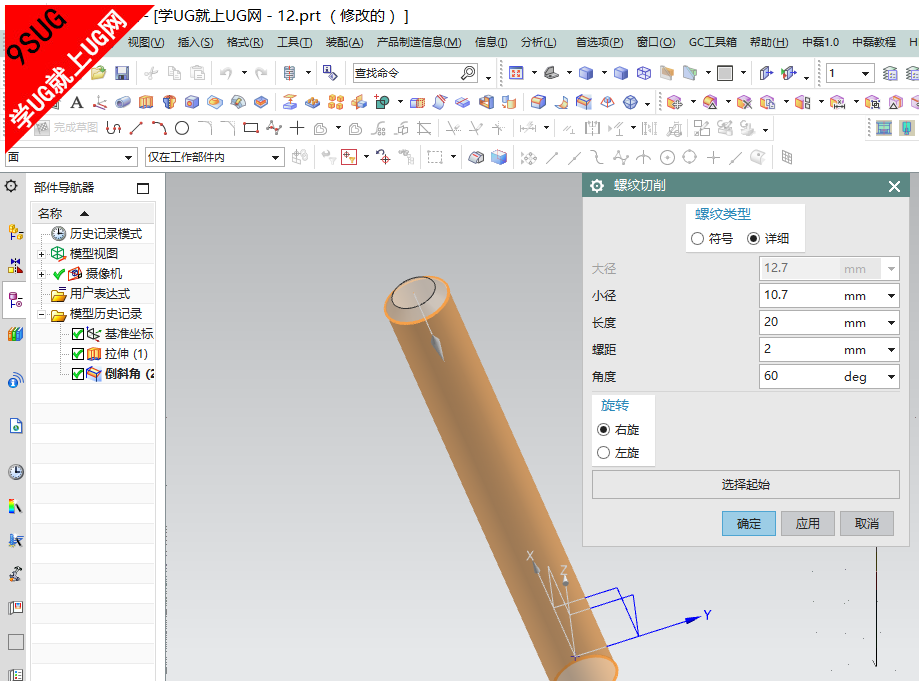Expand the 摄像机 tree node
Screen dimensions: 919x681
[x=41, y=274]
